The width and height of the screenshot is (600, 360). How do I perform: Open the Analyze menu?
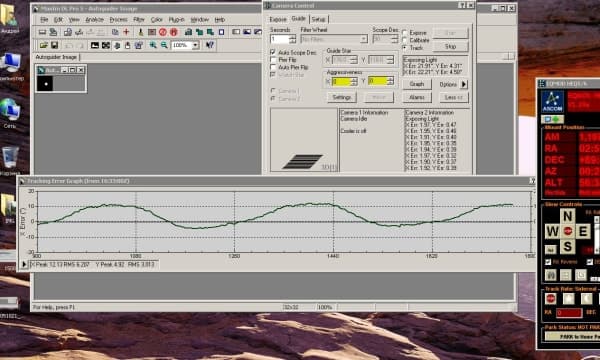[x=94, y=20]
